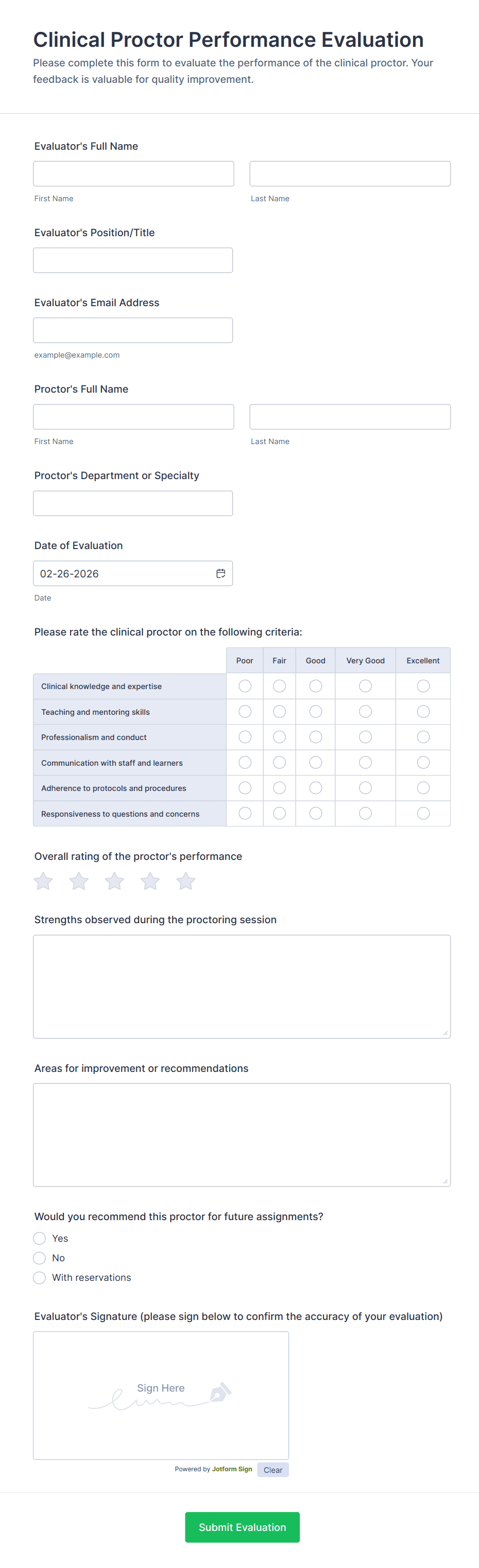Image resolution: width=479 pixels, height=1568 pixels.
Task: Rate professionalism and conduct as Poor
Action: coord(245,737)
